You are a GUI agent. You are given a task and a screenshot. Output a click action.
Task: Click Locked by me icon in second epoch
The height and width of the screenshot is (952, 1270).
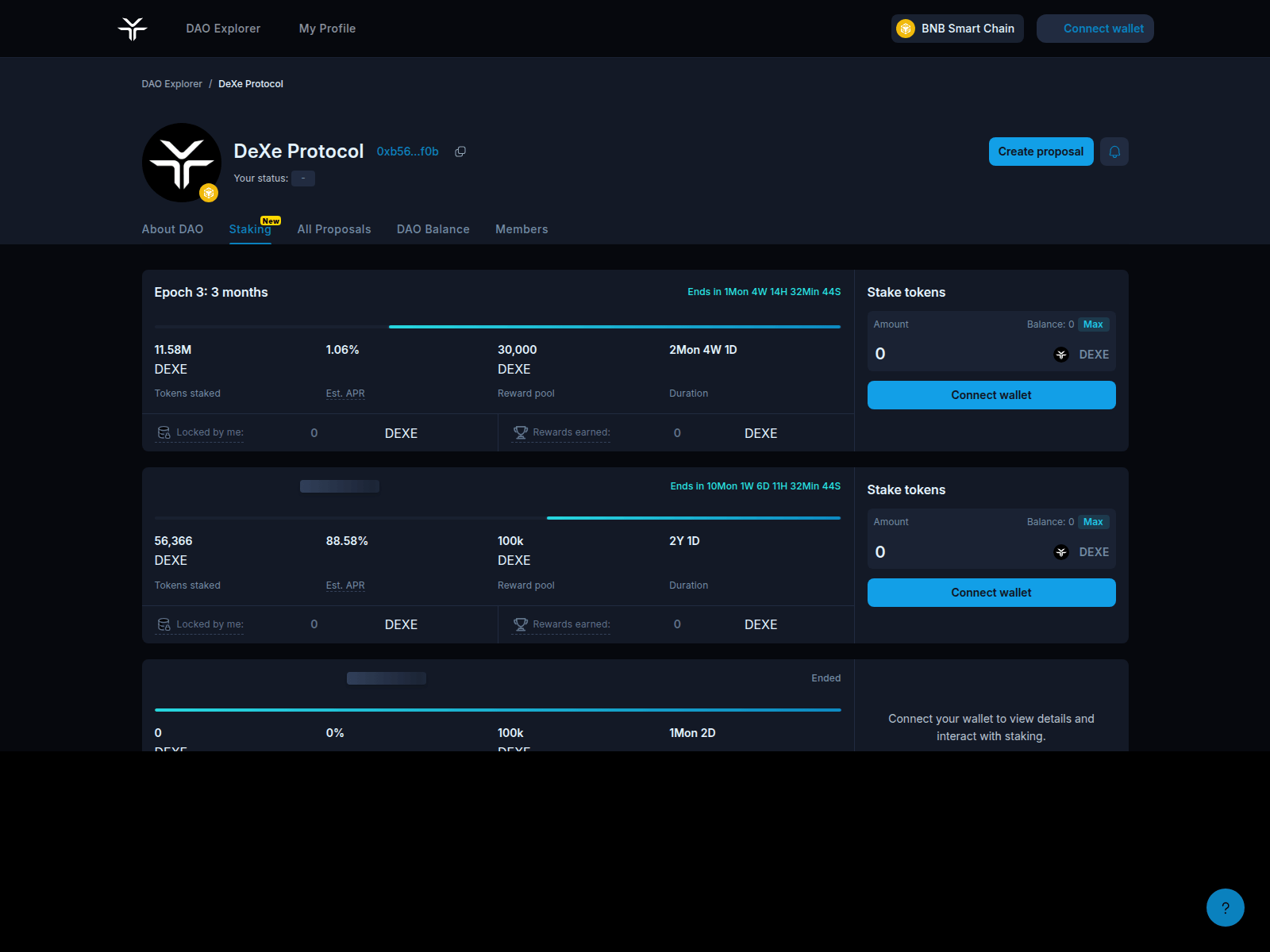tap(164, 624)
